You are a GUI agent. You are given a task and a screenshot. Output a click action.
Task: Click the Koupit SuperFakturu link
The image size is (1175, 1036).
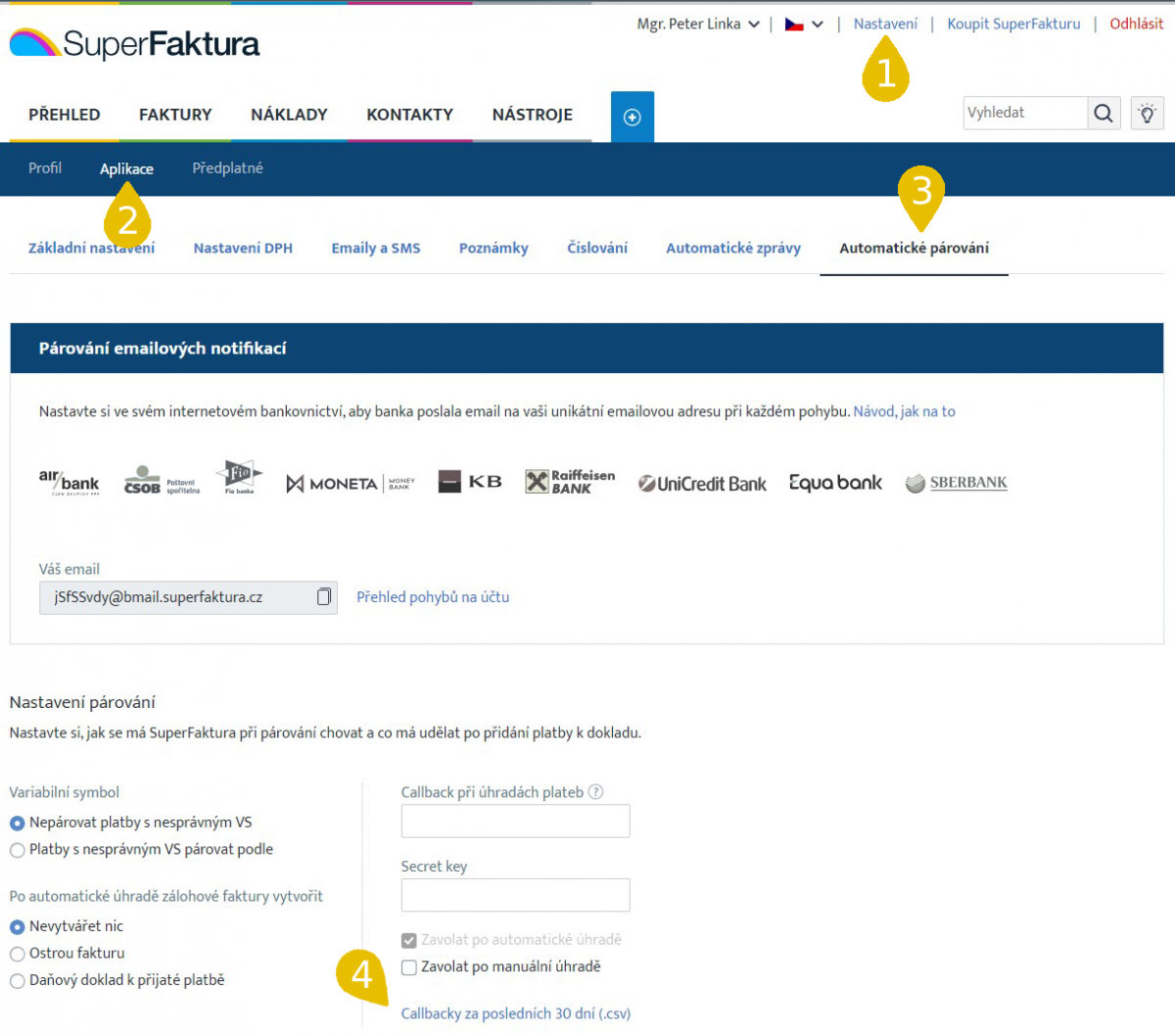tap(1013, 24)
